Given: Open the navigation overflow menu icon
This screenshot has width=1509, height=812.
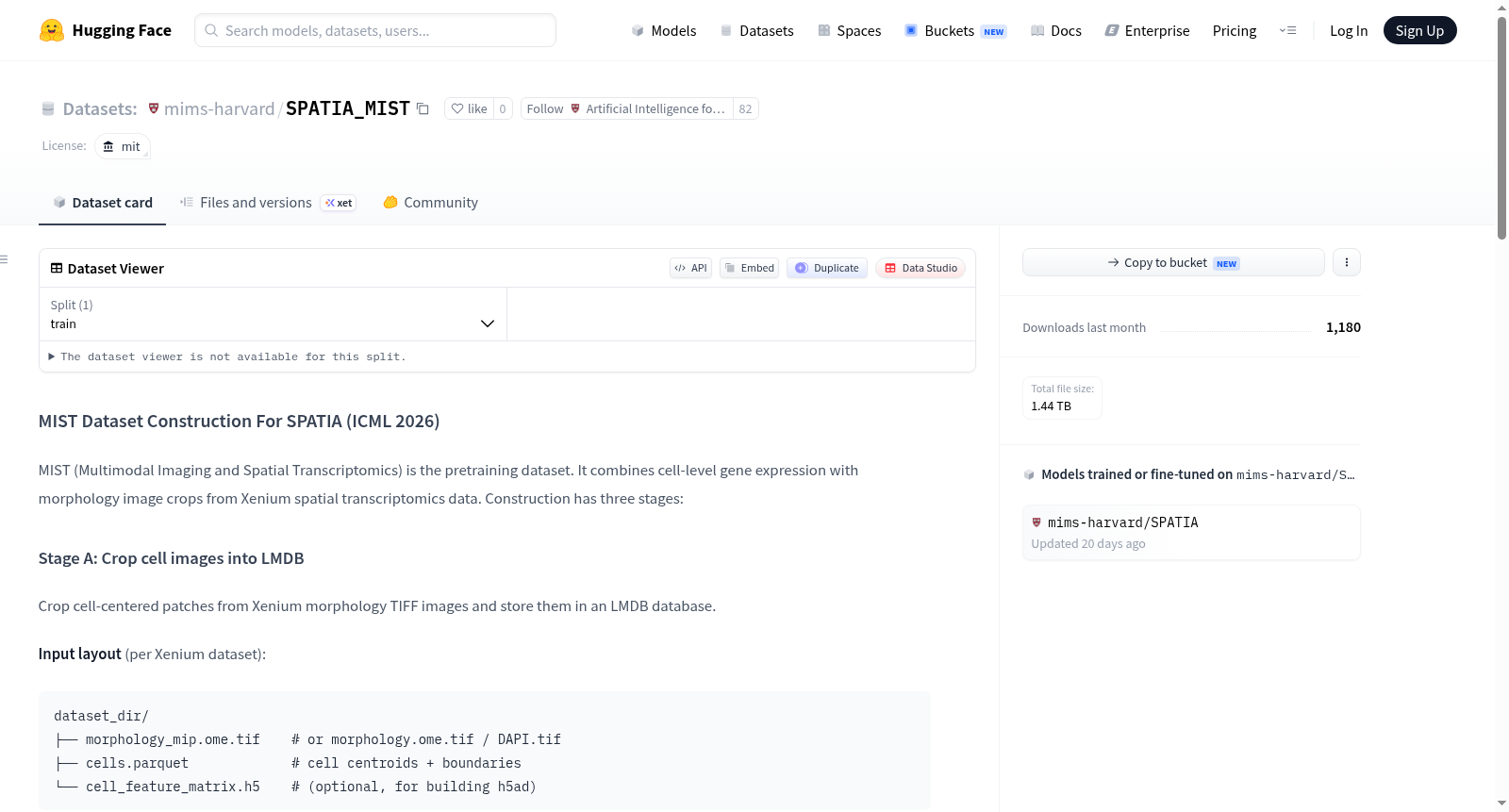Looking at the screenshot, I should (x=1287, y=31).
